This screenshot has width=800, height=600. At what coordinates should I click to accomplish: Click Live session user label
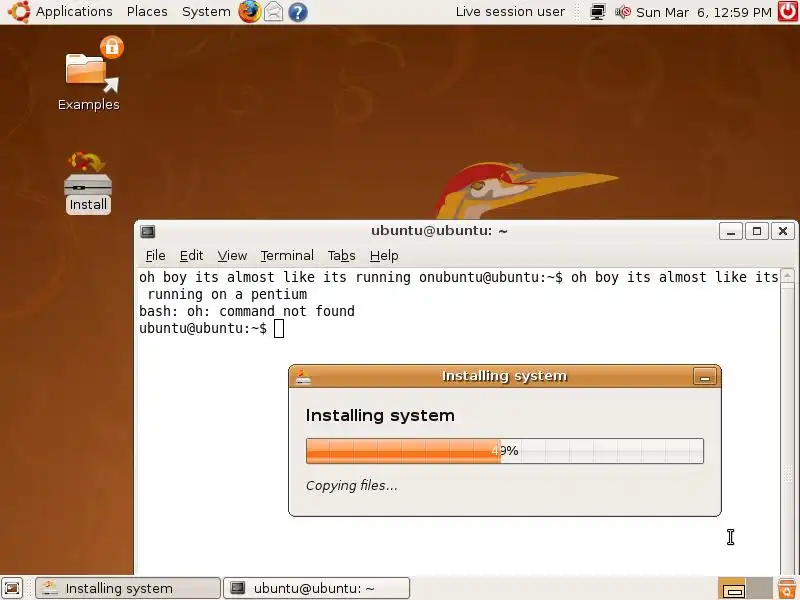click(510, 12)
